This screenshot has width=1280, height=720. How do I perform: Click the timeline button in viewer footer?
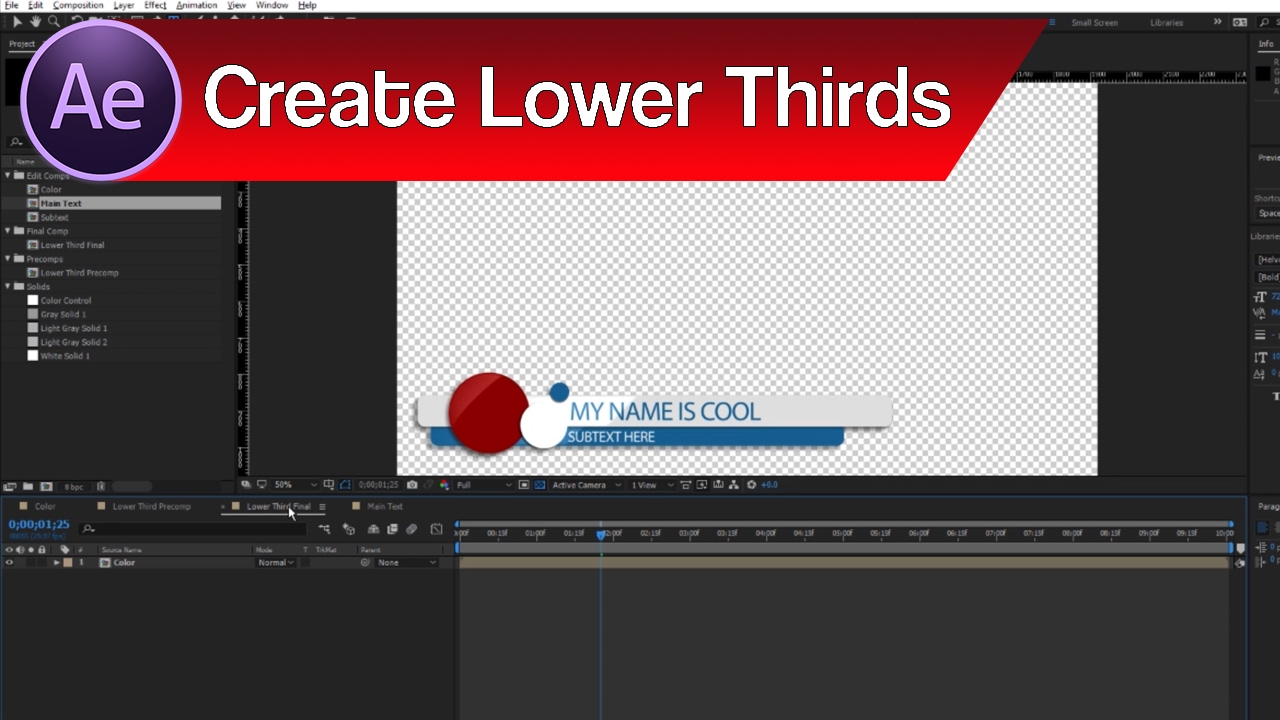720,485
